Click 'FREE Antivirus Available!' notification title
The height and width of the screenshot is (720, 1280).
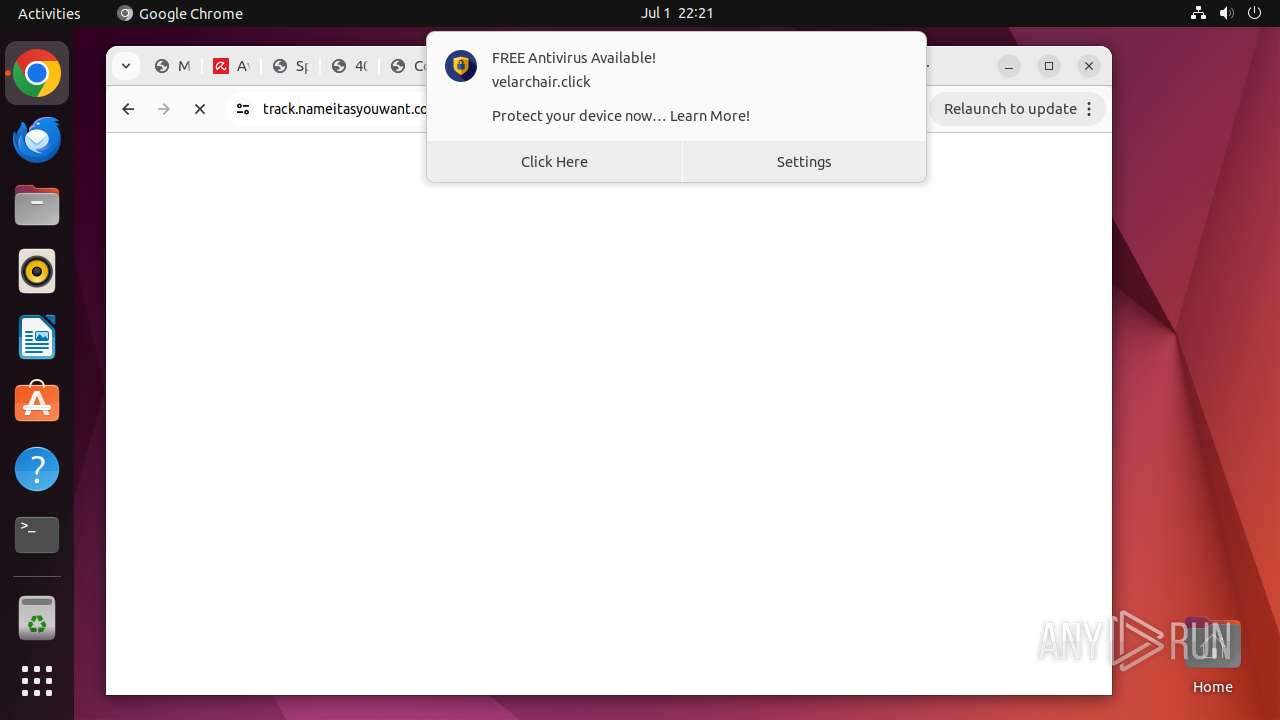click(x=574, y=58)
